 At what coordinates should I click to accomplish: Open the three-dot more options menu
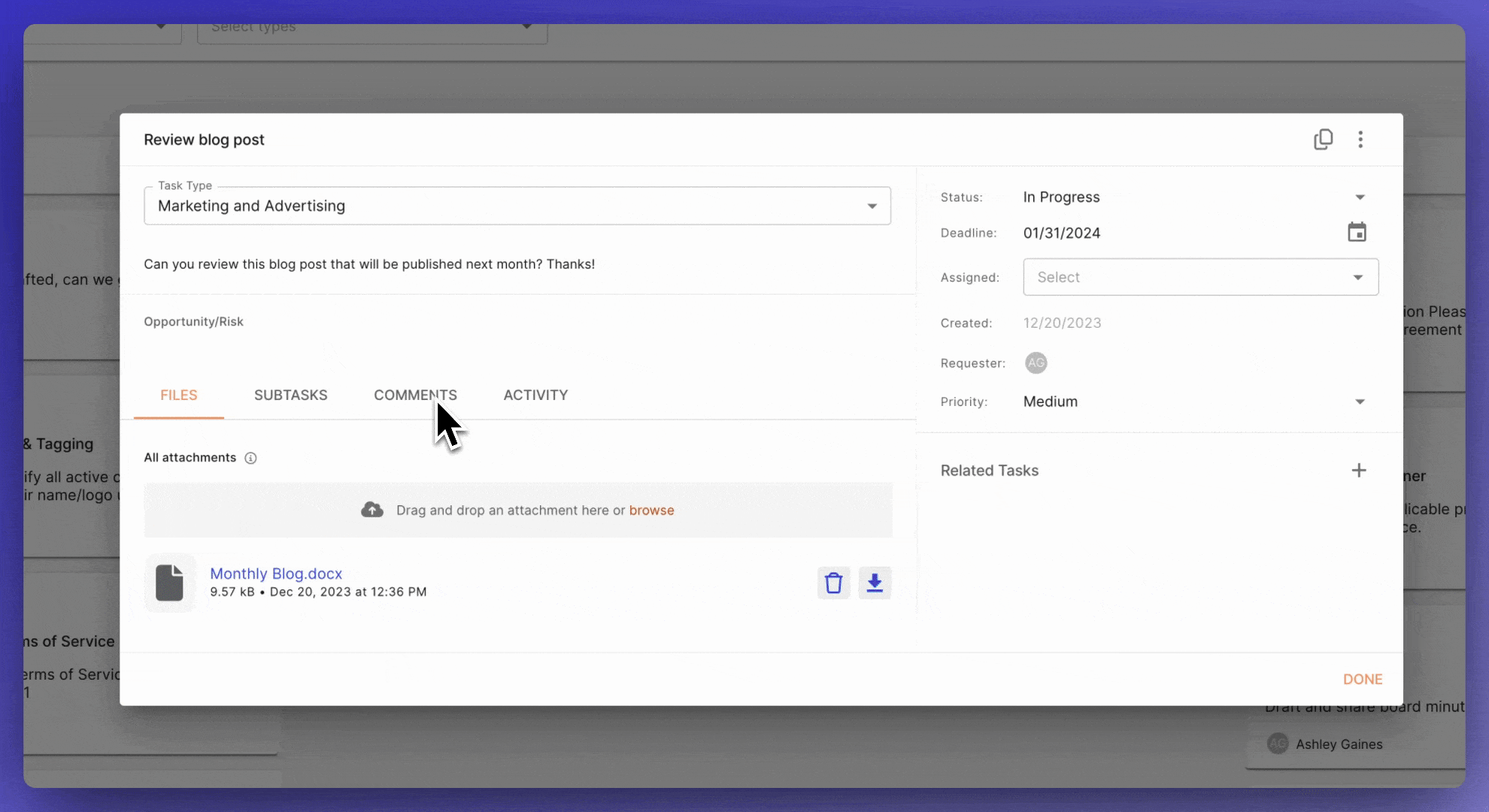1360,140
